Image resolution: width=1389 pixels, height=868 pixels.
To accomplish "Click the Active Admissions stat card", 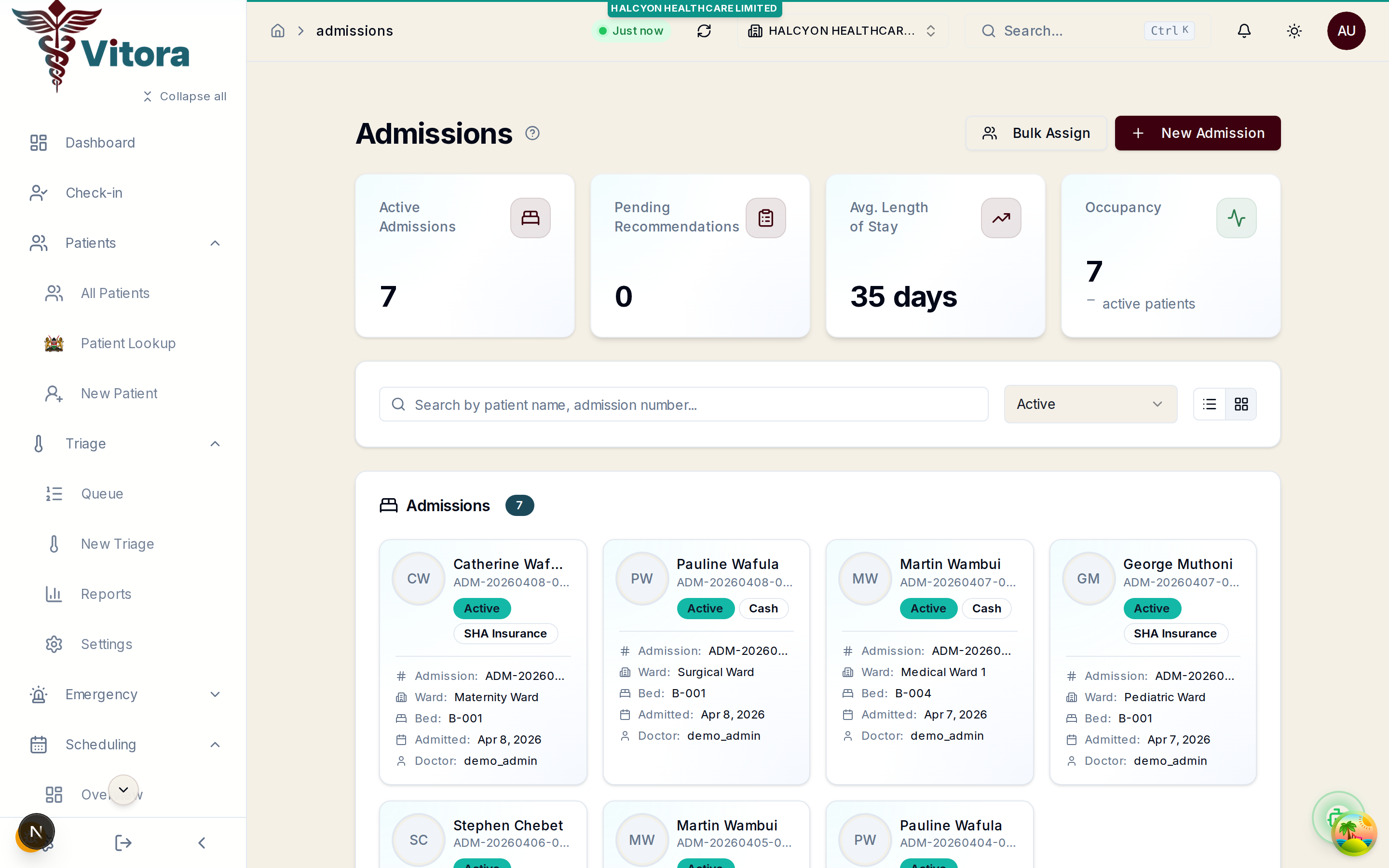I will (x=465, y=256).
